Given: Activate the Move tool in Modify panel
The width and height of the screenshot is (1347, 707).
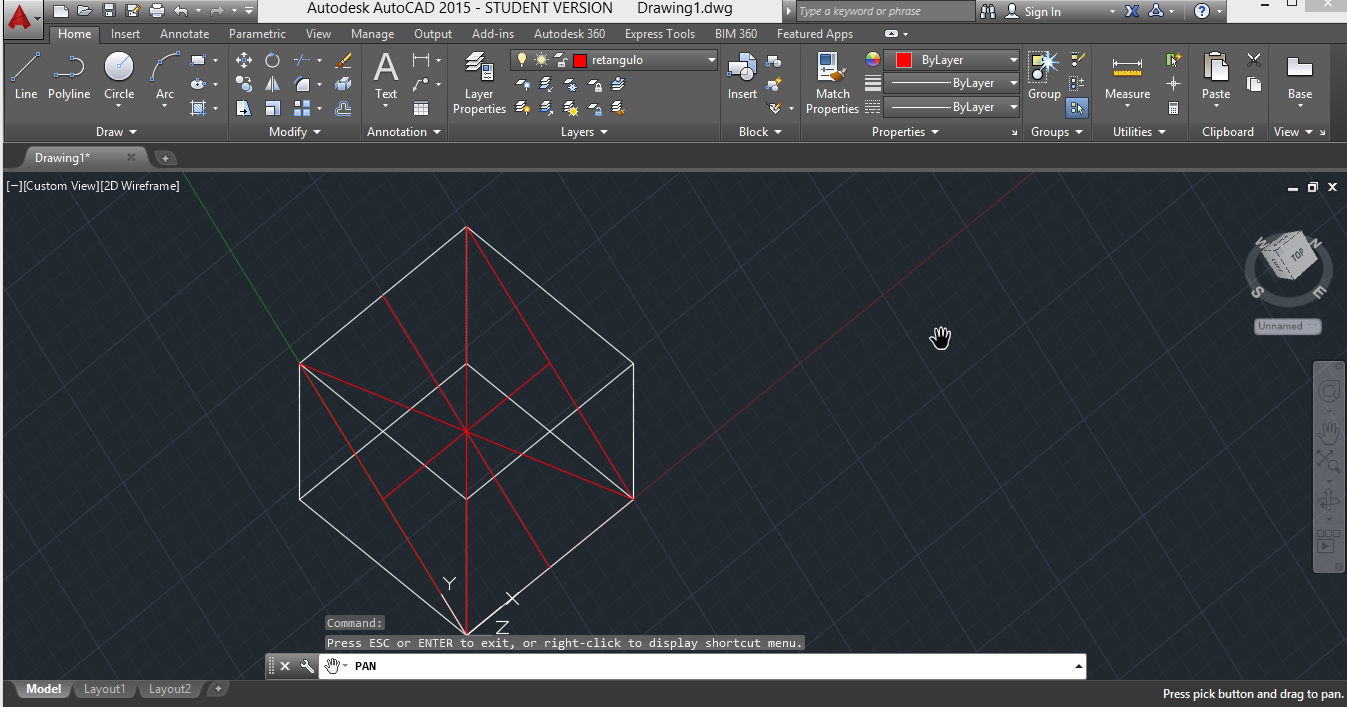Looking at the screenshot, I should click(244, 60).
